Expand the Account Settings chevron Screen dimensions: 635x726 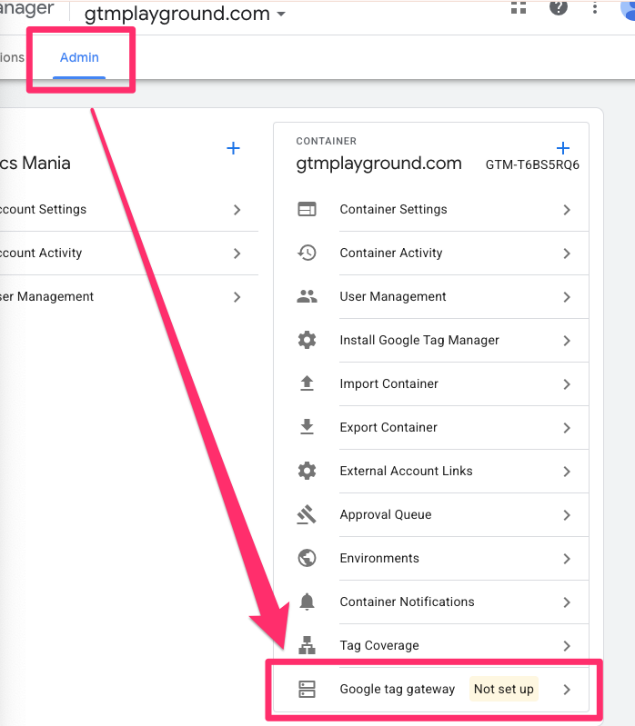(x=237, y=210)
